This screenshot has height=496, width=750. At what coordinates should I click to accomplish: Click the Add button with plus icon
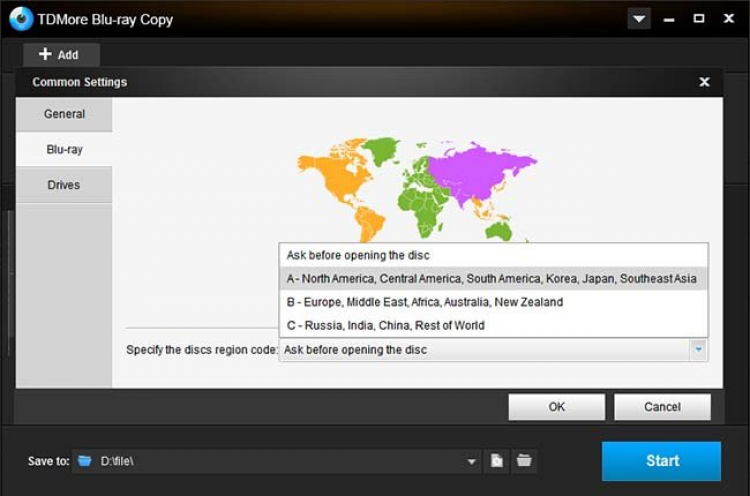[x=61, y=55]
